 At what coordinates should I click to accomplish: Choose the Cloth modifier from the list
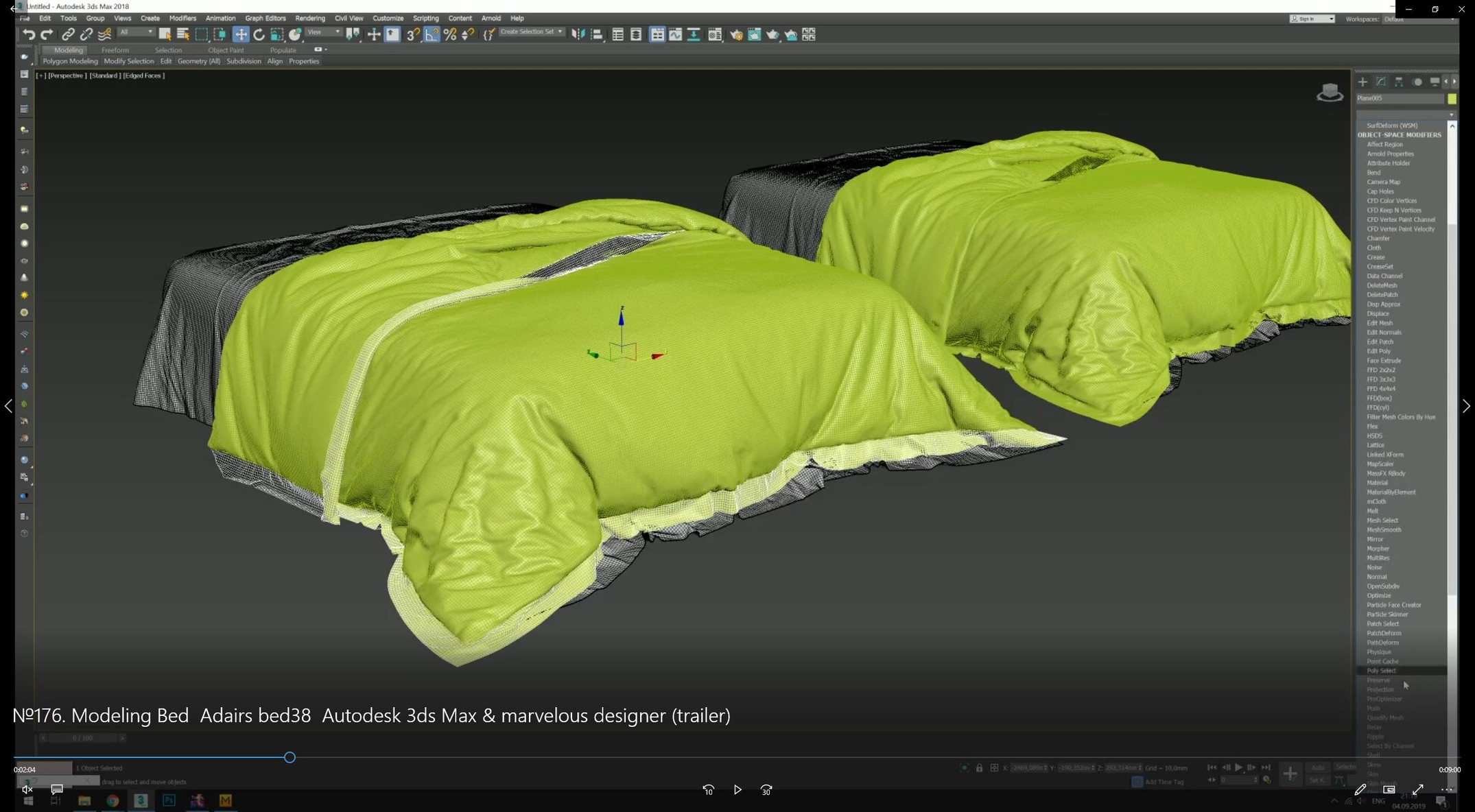(1373, 248)
